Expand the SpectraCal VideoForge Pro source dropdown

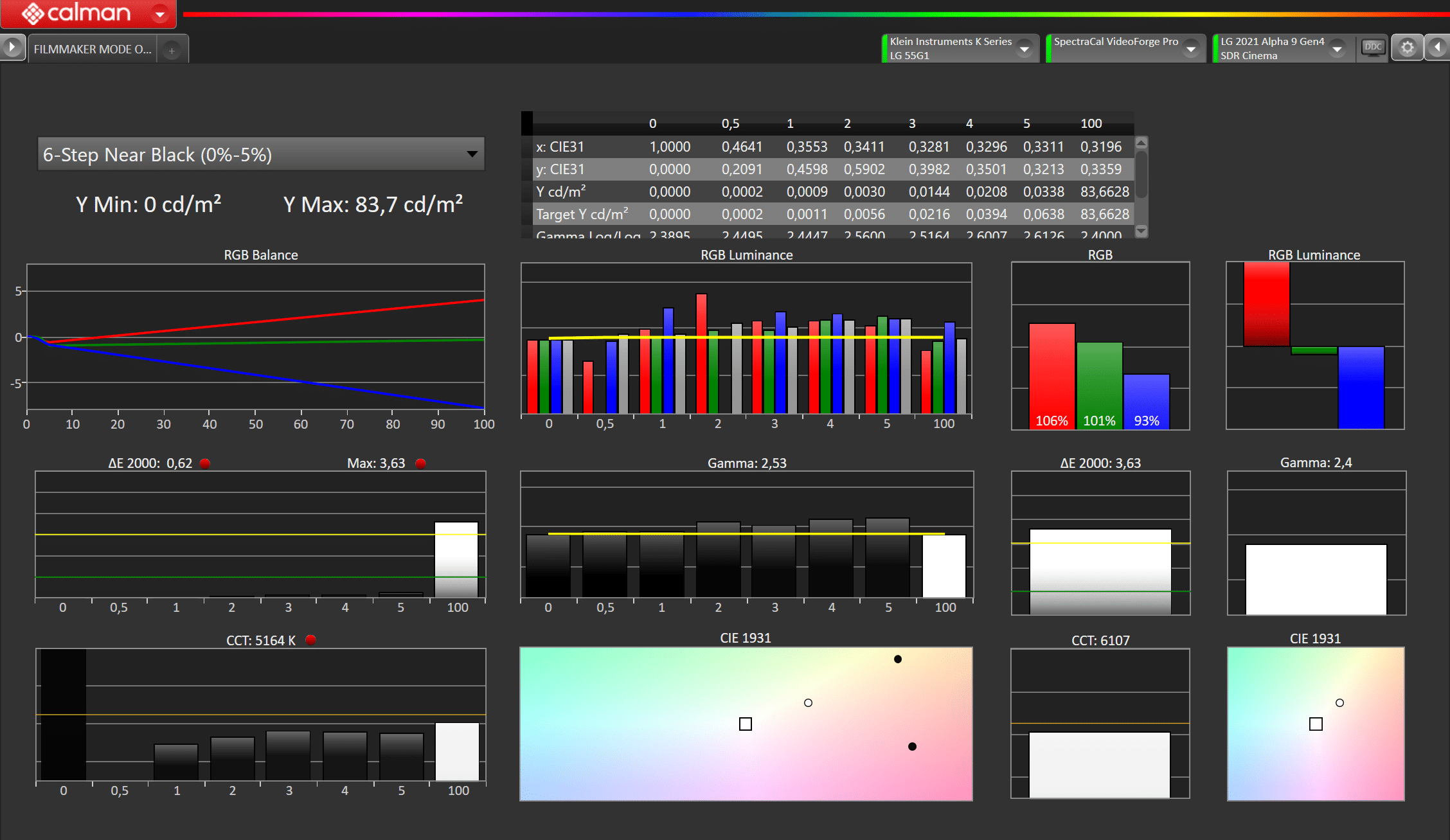(x=1191, y=49)
